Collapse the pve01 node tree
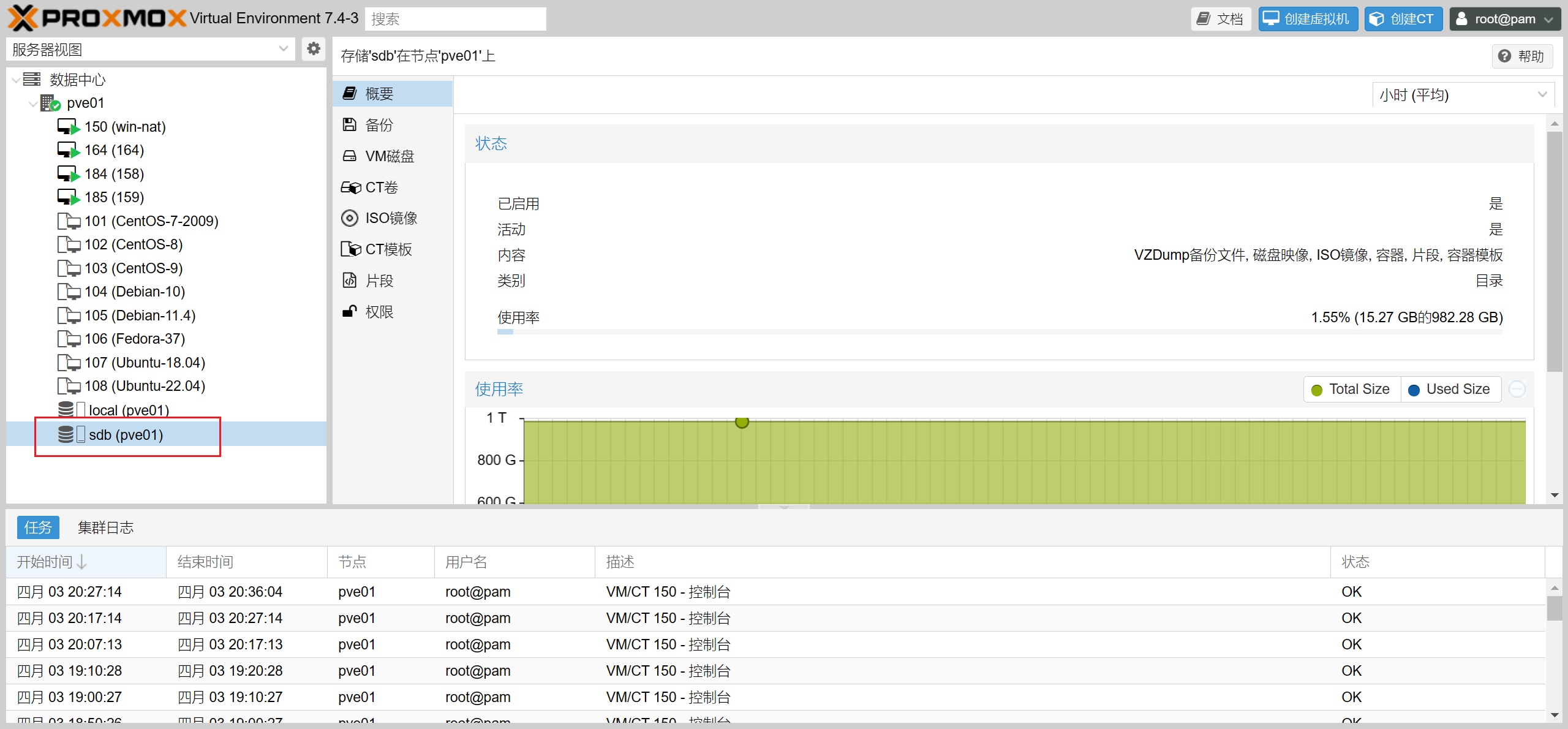Screen dimensions: 1568x729 coord(33,103)
